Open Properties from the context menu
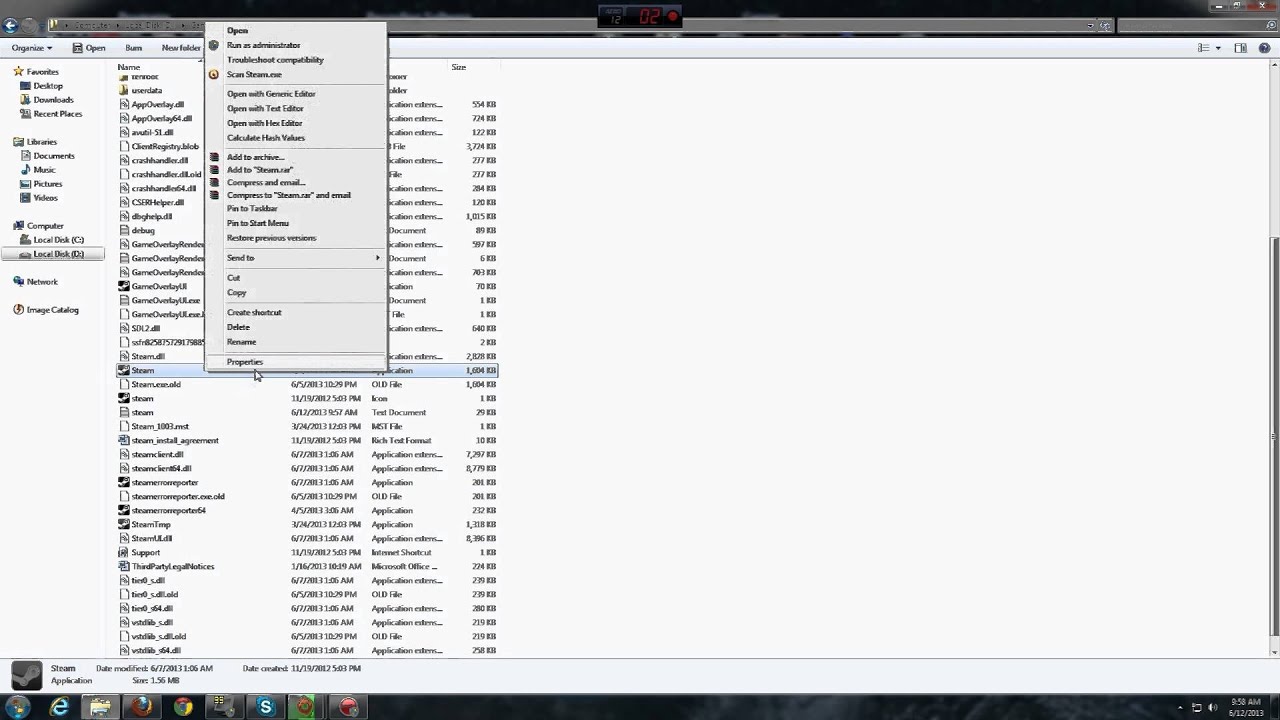The height and width of the screenshot is (720, 1280). 244,362
